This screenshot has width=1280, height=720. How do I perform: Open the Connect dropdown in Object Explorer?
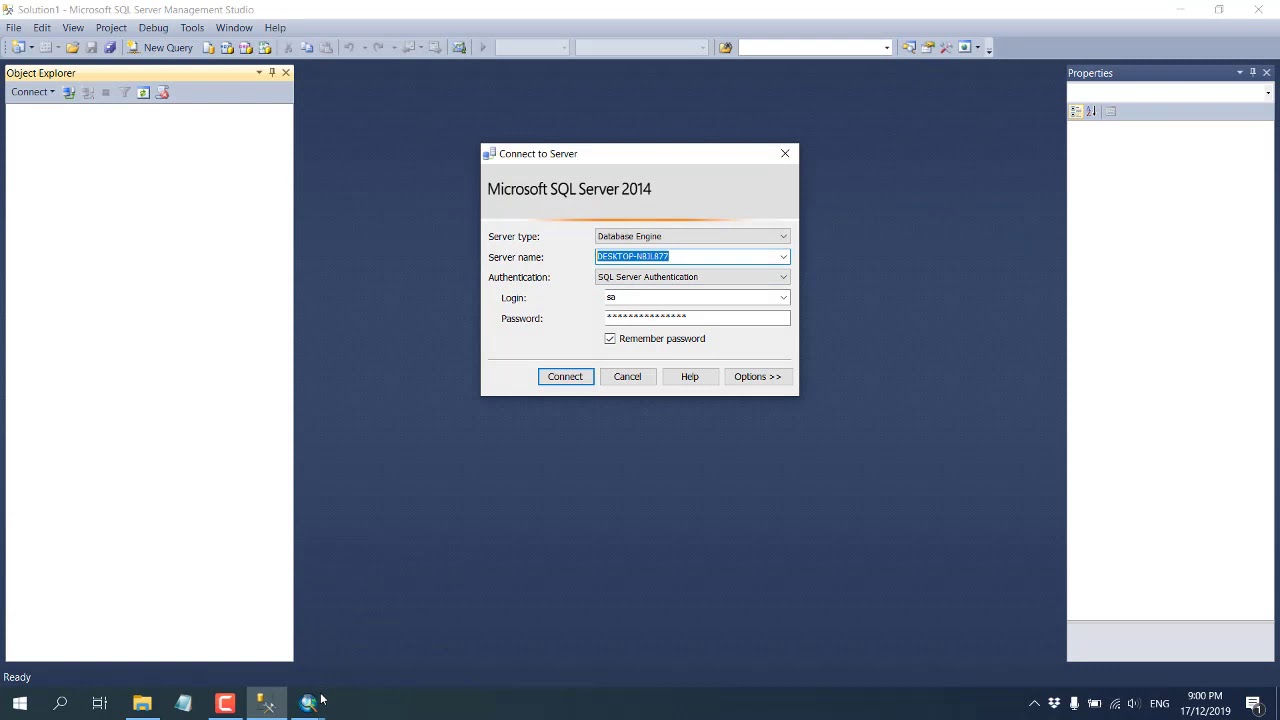point(33,92)
